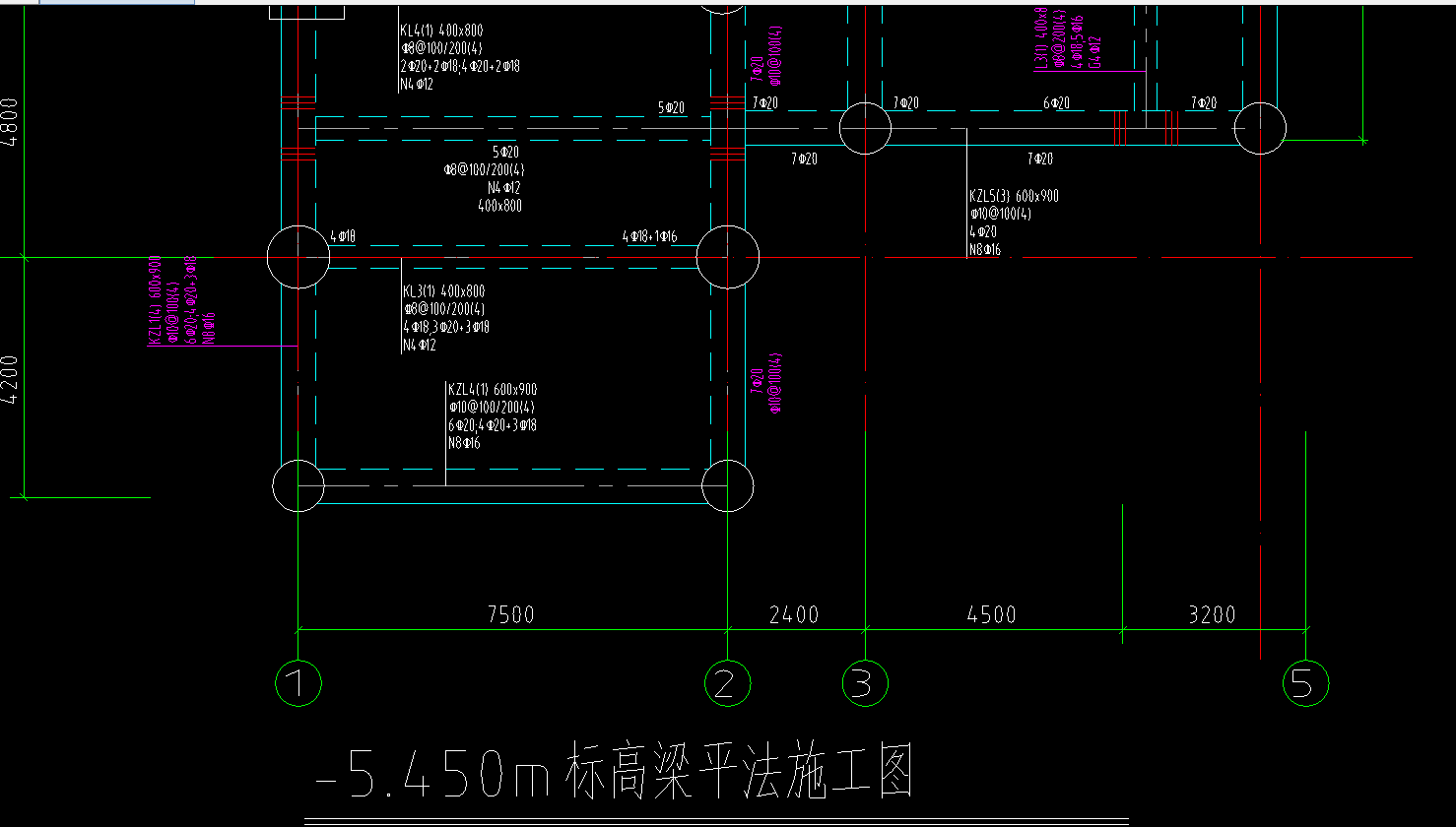Screen dimensions: 1456x827
Task: Select the KL4(1) 400x800 beam label
Action: point(441,32)
